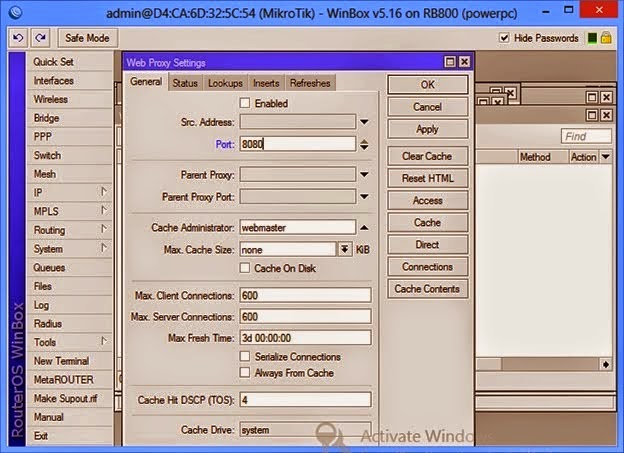Click the horizontal scrollbar in background window
Viewport: 624px width, 453px height.
pyautogui.click(x=550, y=364)
